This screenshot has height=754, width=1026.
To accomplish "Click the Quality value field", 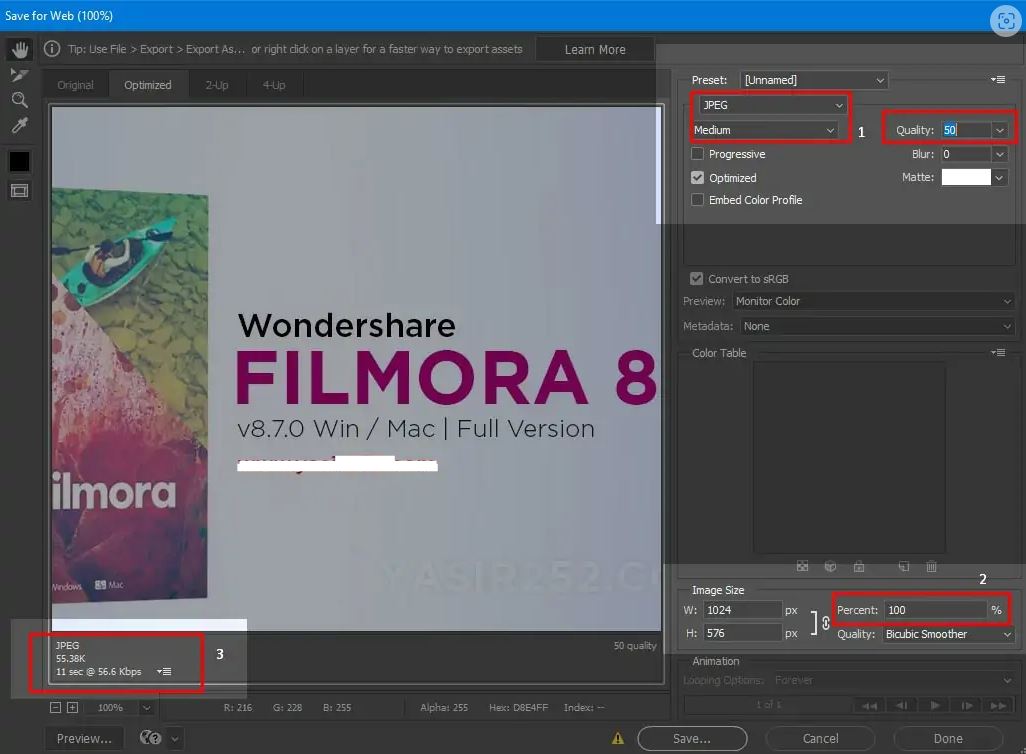I will pos(966,130).
